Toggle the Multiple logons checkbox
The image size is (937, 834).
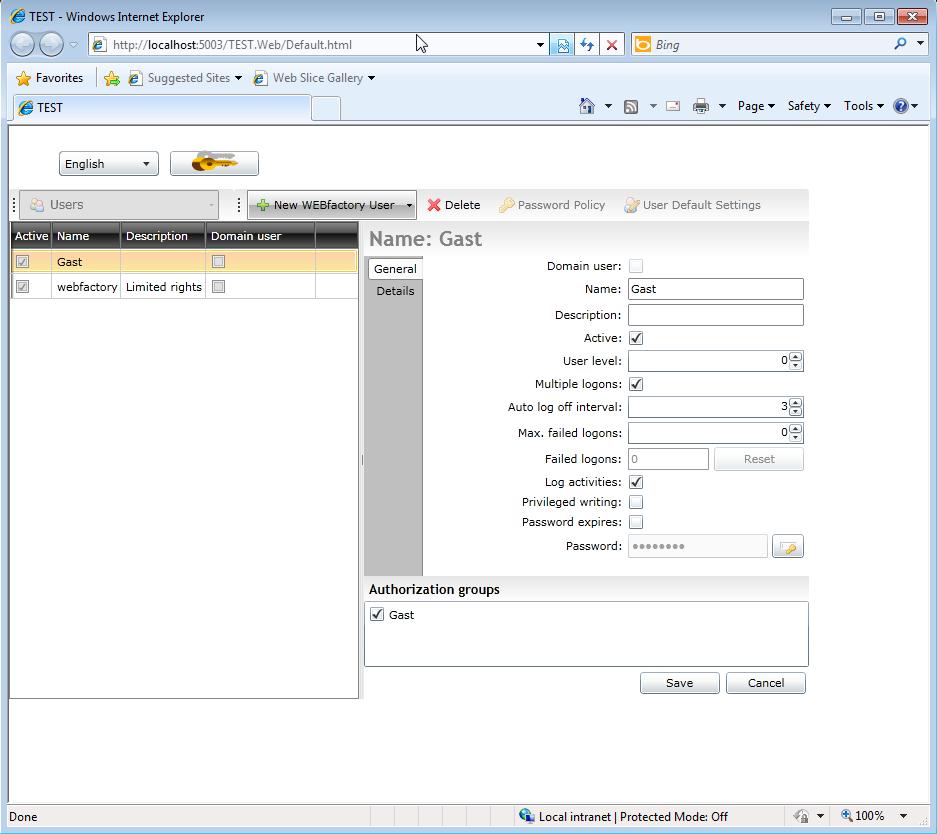point(636,384)
